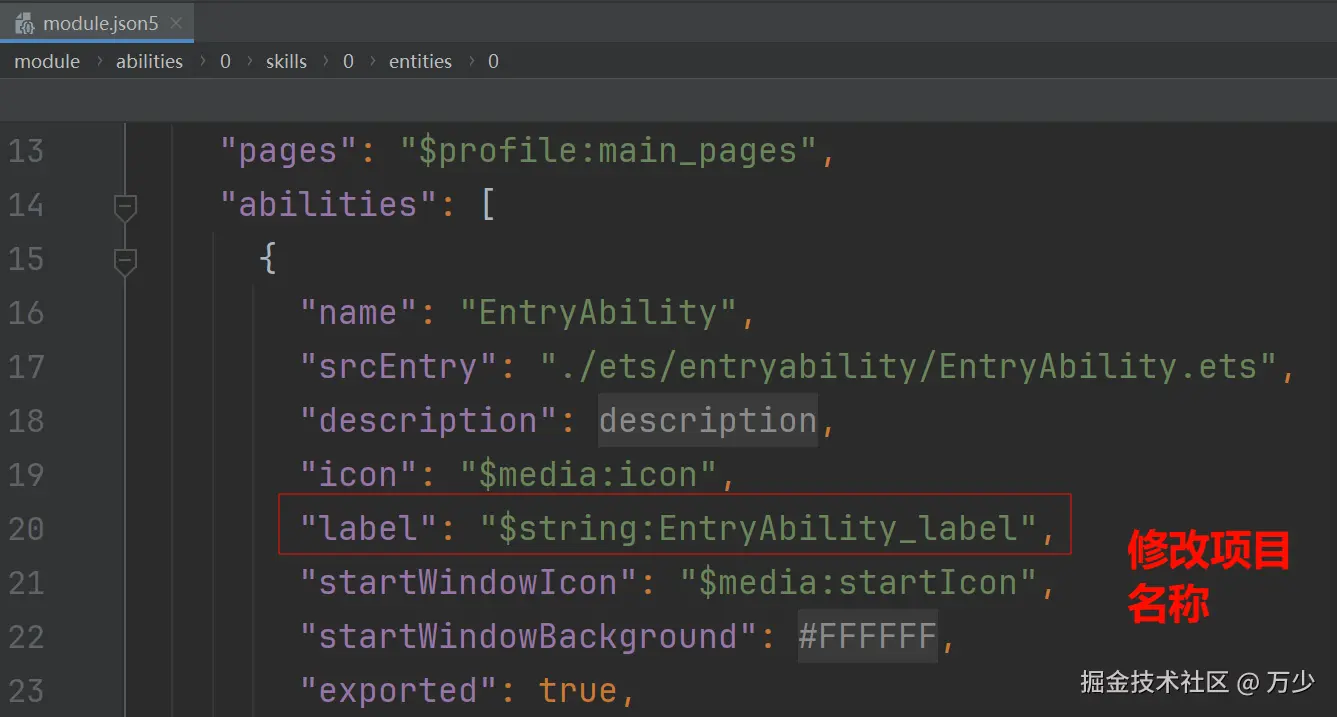1337x717 pixels.
Task: Click the 'abilities' breadcrumb
Action: (x=149, y=61)
